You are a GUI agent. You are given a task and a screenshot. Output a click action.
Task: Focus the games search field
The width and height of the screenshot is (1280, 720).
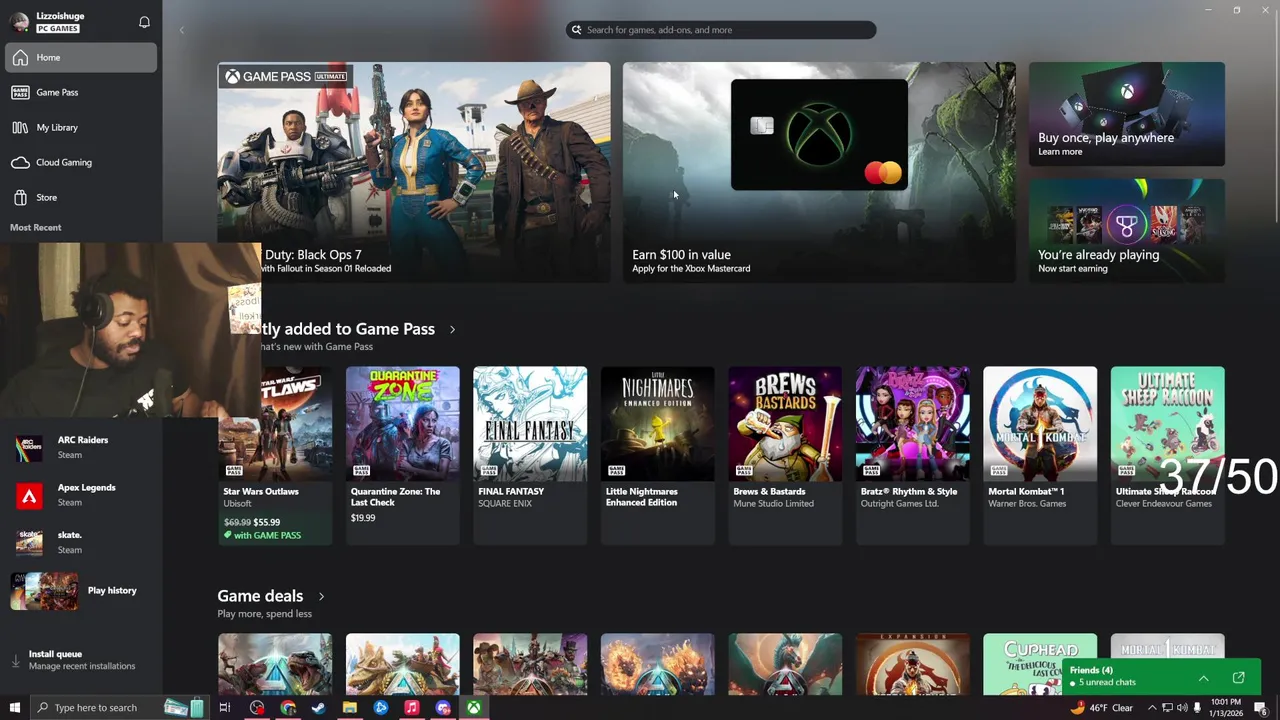pos(721,30)
